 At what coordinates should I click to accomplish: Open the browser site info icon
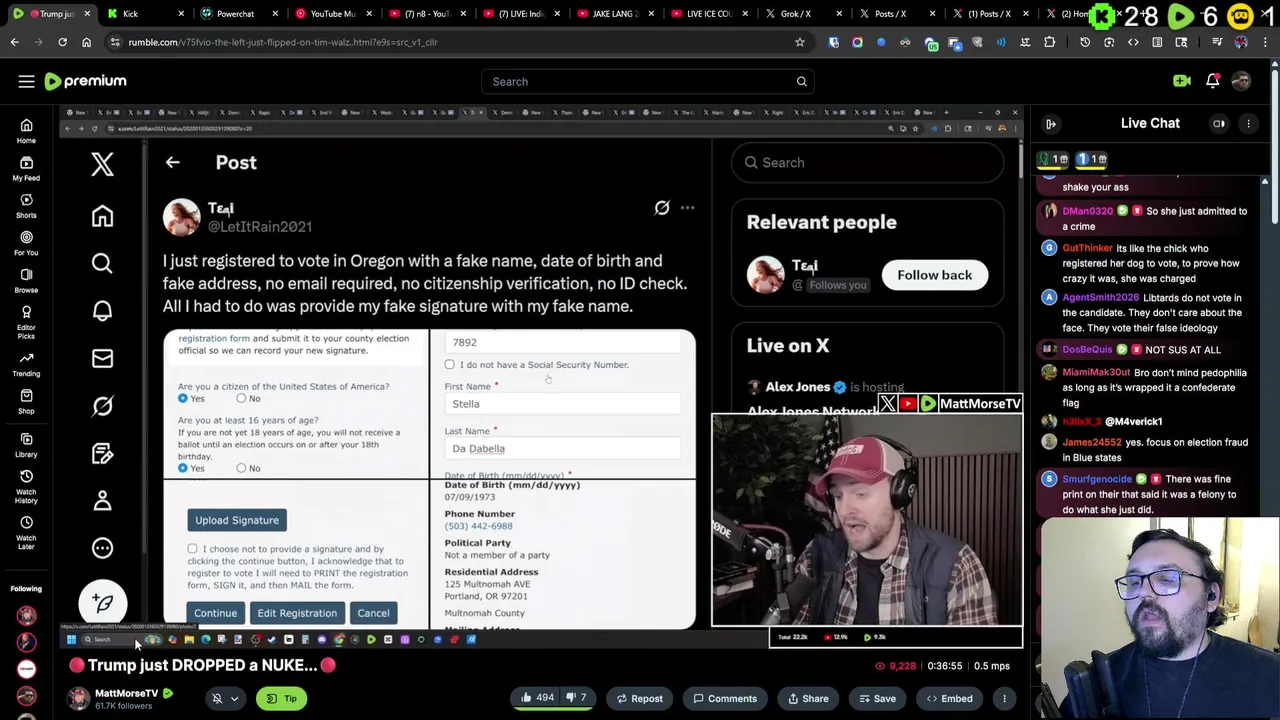(x=115, y=42)
